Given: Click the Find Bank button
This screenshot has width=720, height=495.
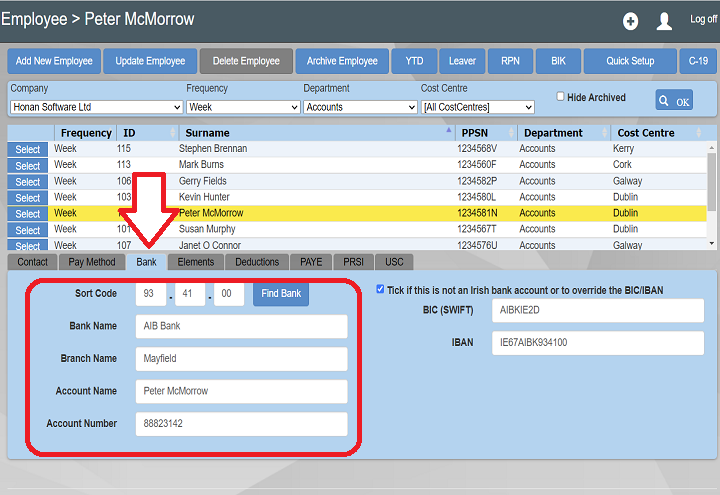Looking at the screenshot, I should point(281,294).
